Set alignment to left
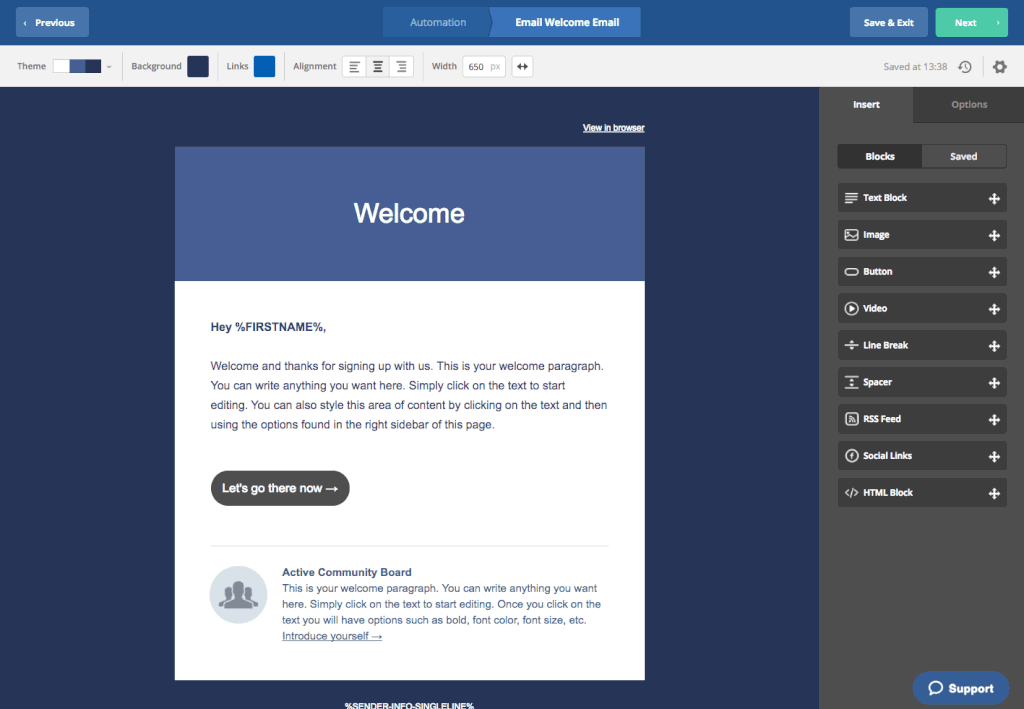 click(x=354, y=67)
